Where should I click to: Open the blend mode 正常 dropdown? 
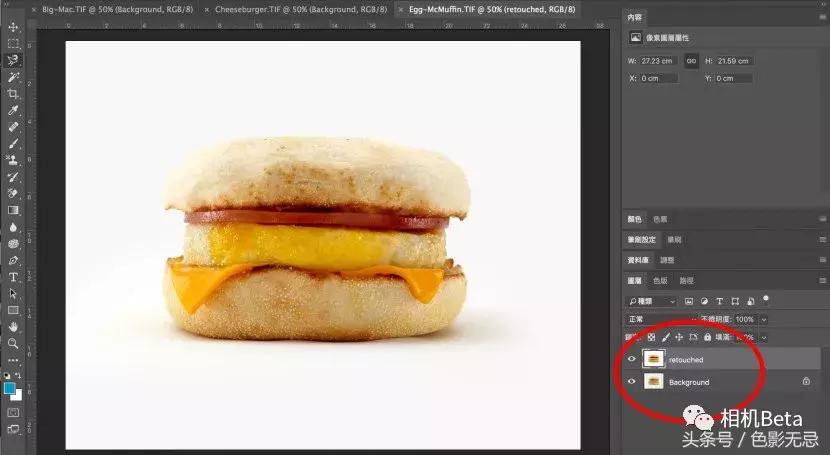pos(662,320)
